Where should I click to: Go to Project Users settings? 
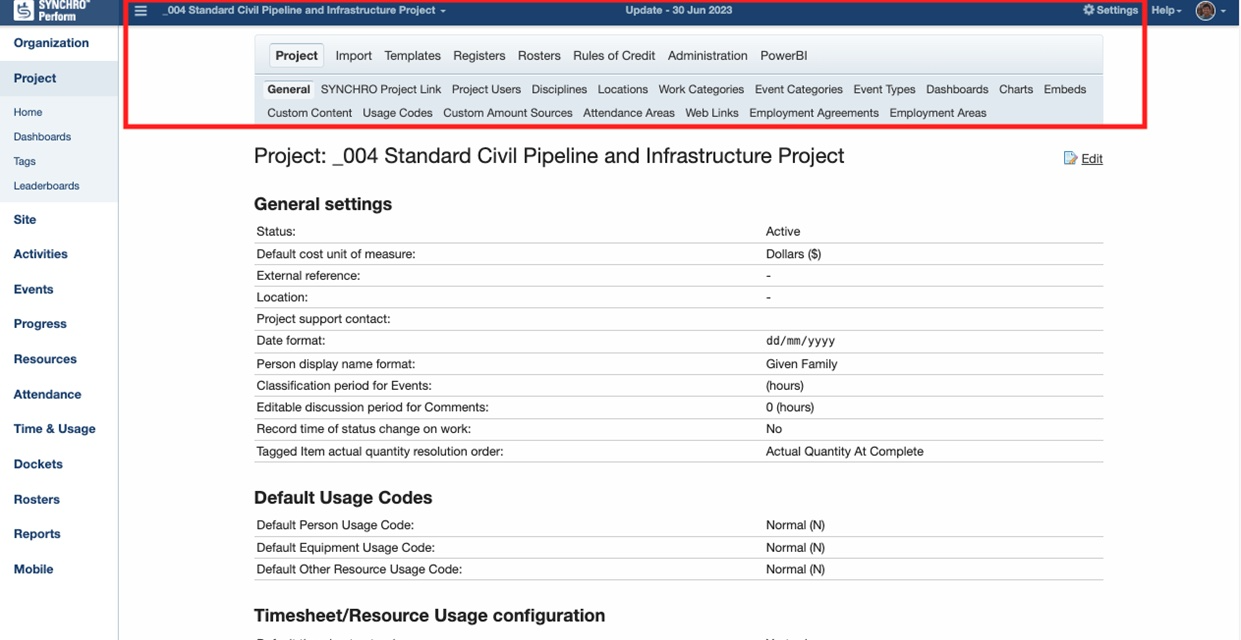[486, 89]
